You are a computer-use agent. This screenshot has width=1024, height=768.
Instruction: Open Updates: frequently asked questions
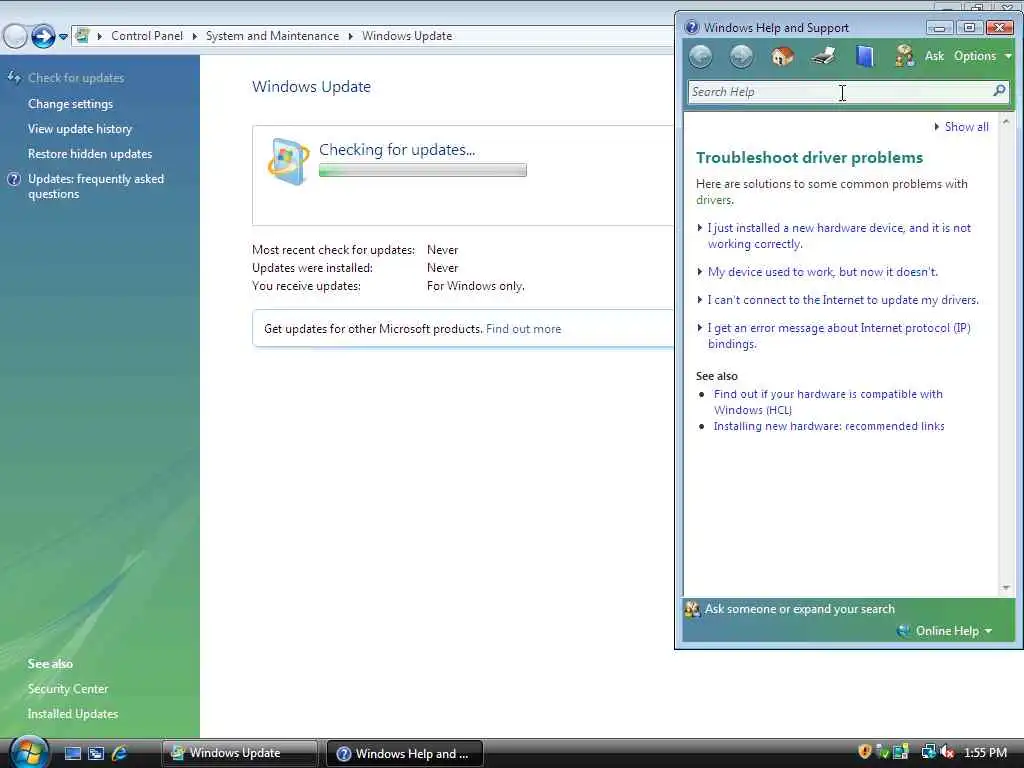click(x=95, y=186)
